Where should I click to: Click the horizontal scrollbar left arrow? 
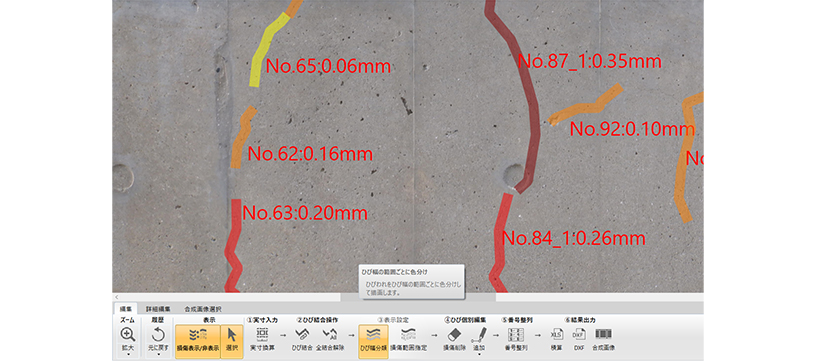tap(116, 297)
